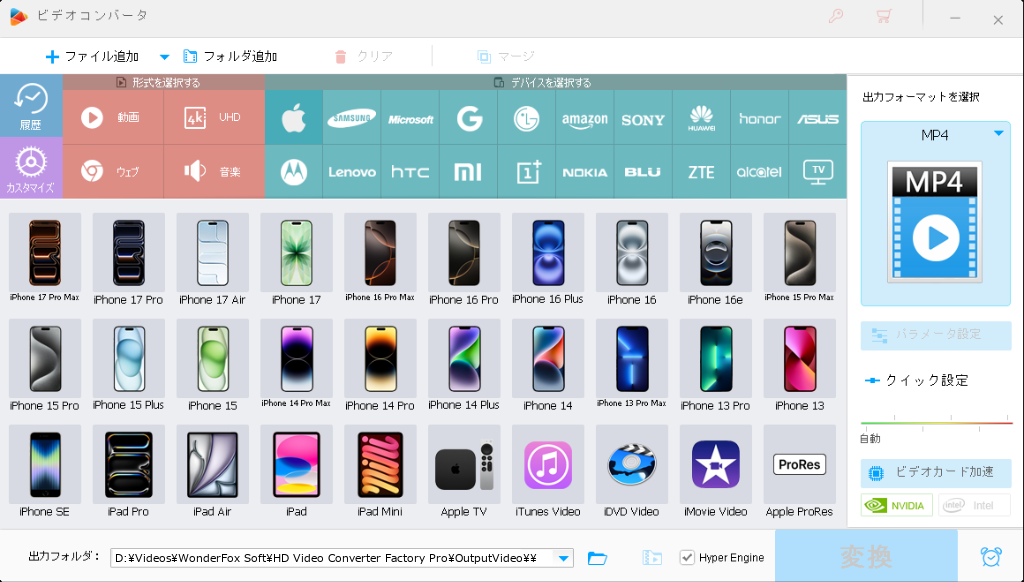
Task: Open the Amazon device list
Action: (584, 118)
